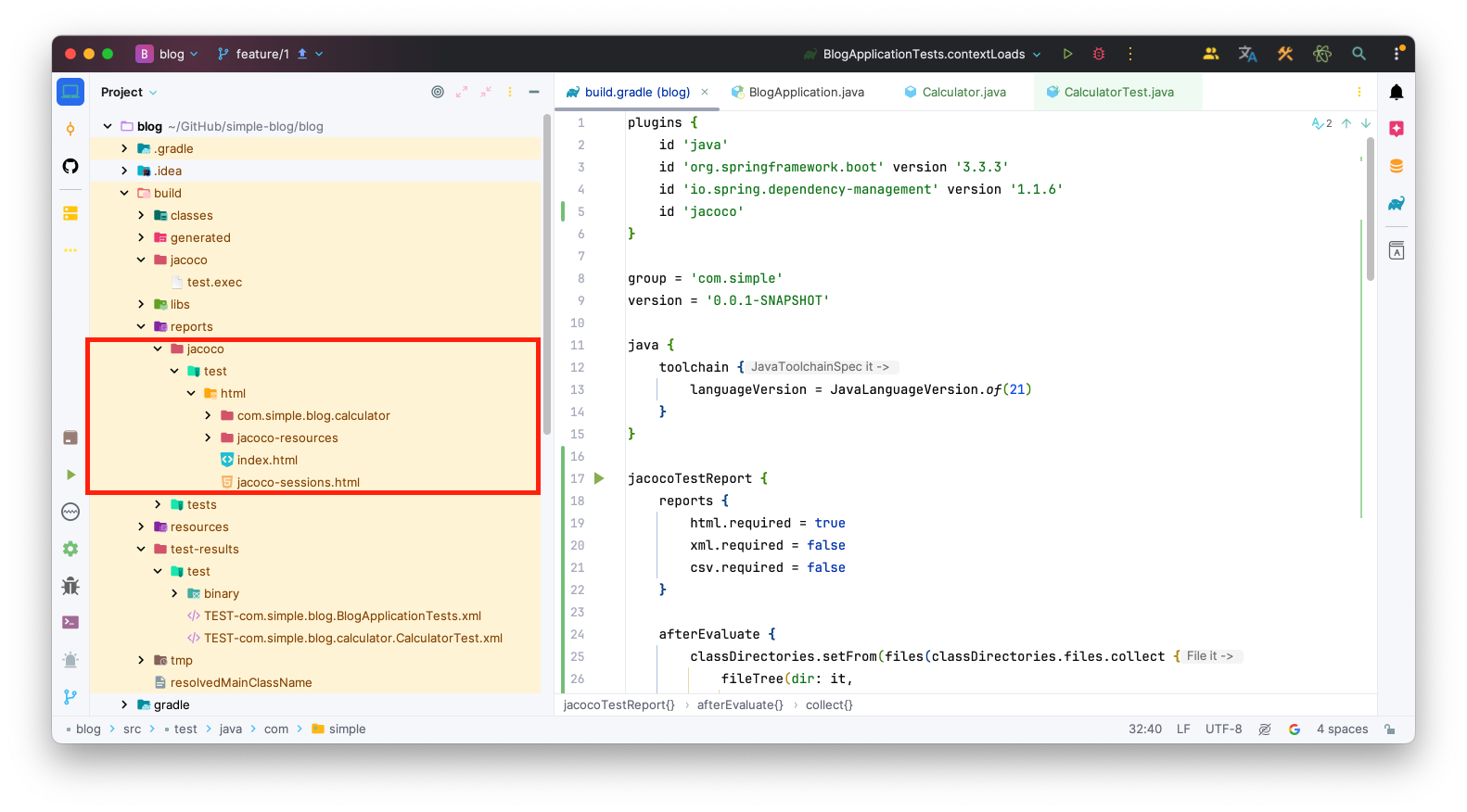This screenshot has width=1467, height=812.
Task: Open the Terminal tool window
Action: (70, 623)
